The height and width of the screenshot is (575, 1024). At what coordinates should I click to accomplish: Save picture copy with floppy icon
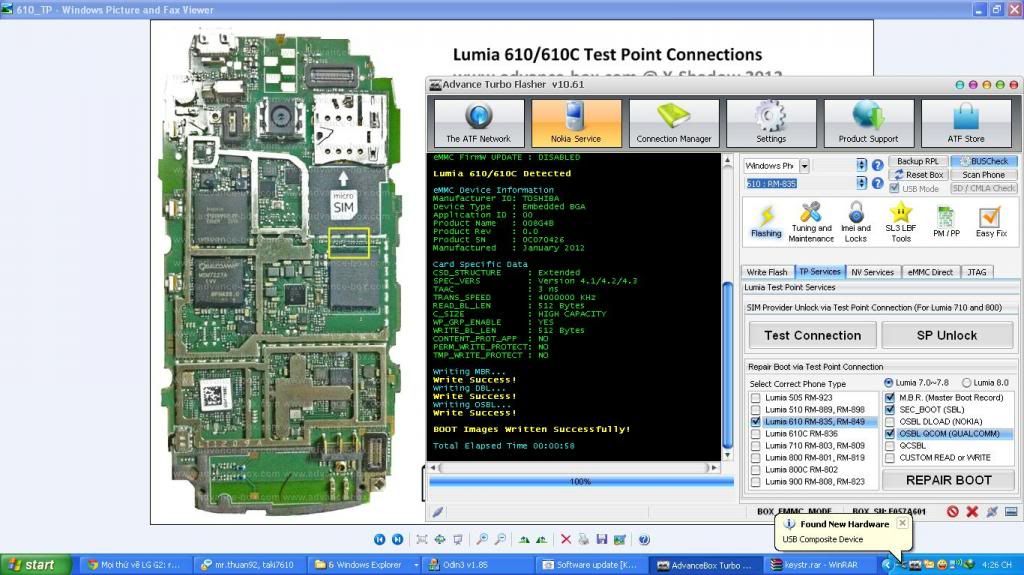601,540
